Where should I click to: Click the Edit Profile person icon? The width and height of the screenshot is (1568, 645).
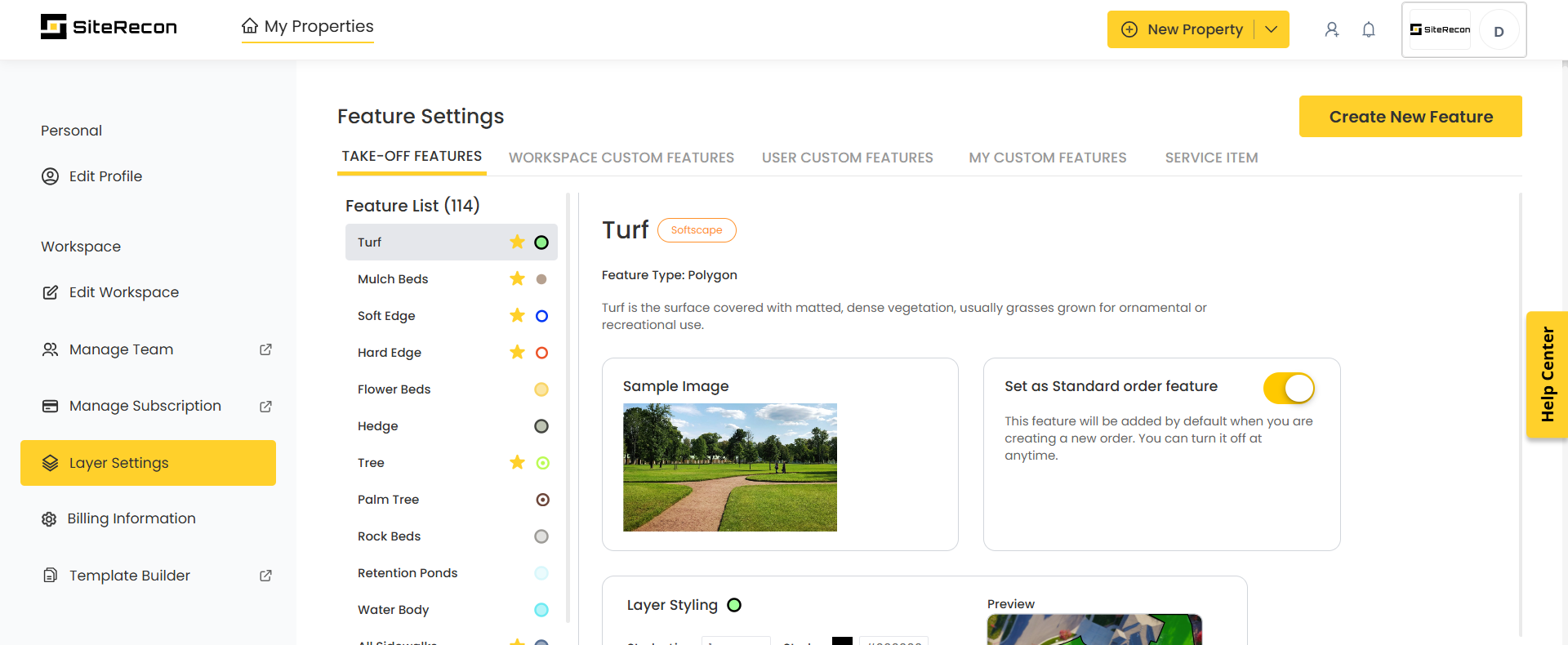(50, 176)
